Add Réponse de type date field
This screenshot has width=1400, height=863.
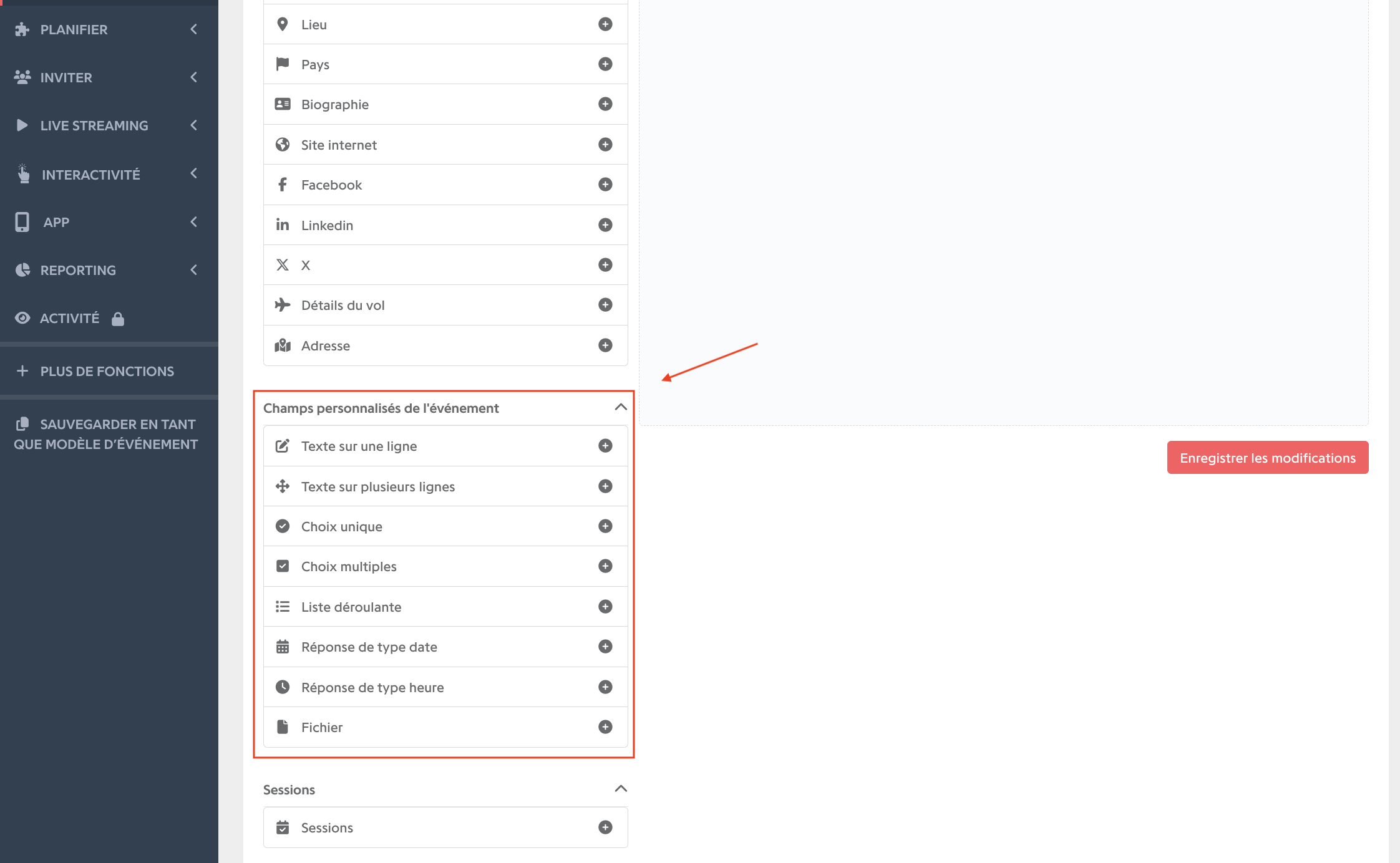coord(605,647)
